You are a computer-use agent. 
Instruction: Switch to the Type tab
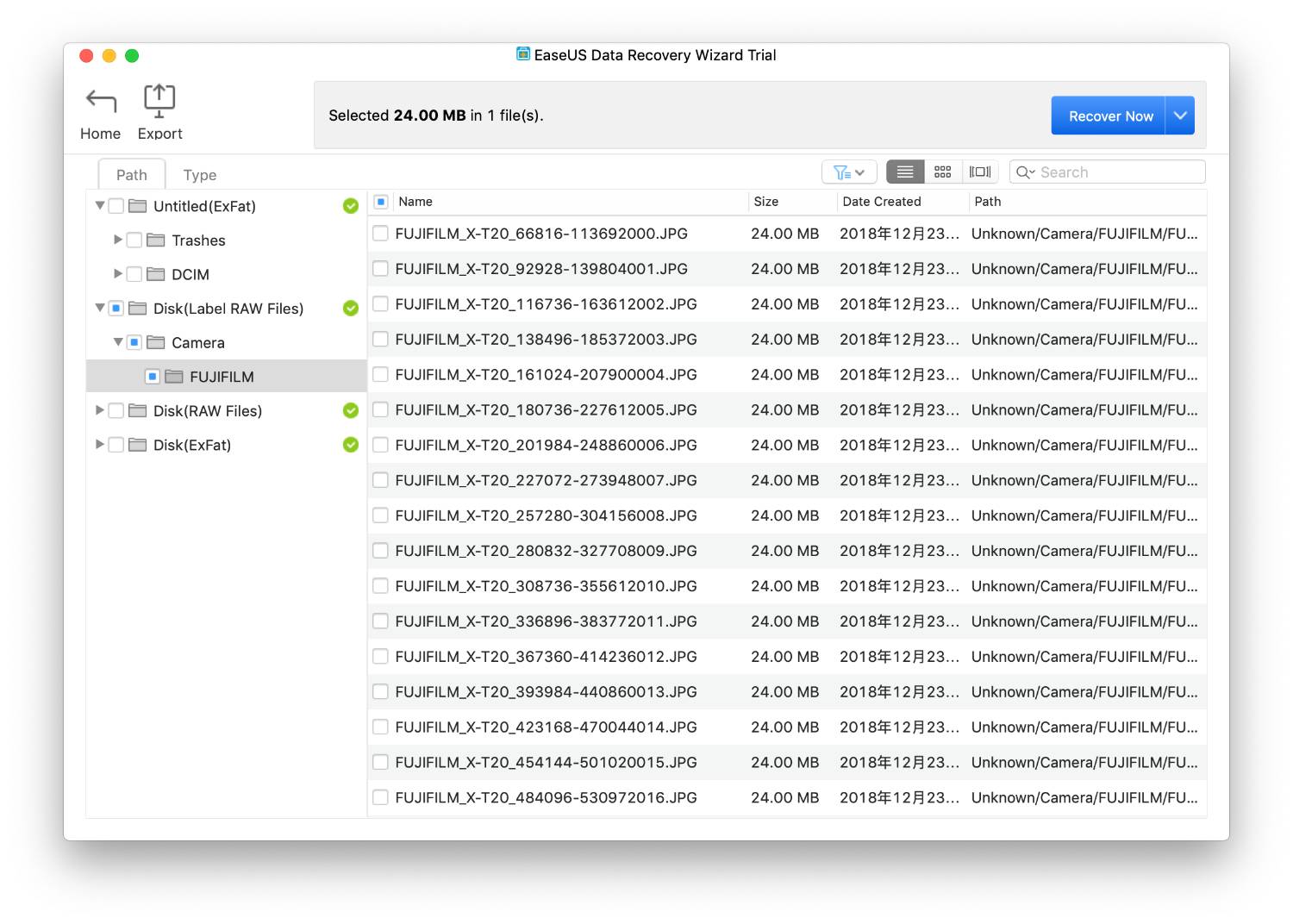200,175
